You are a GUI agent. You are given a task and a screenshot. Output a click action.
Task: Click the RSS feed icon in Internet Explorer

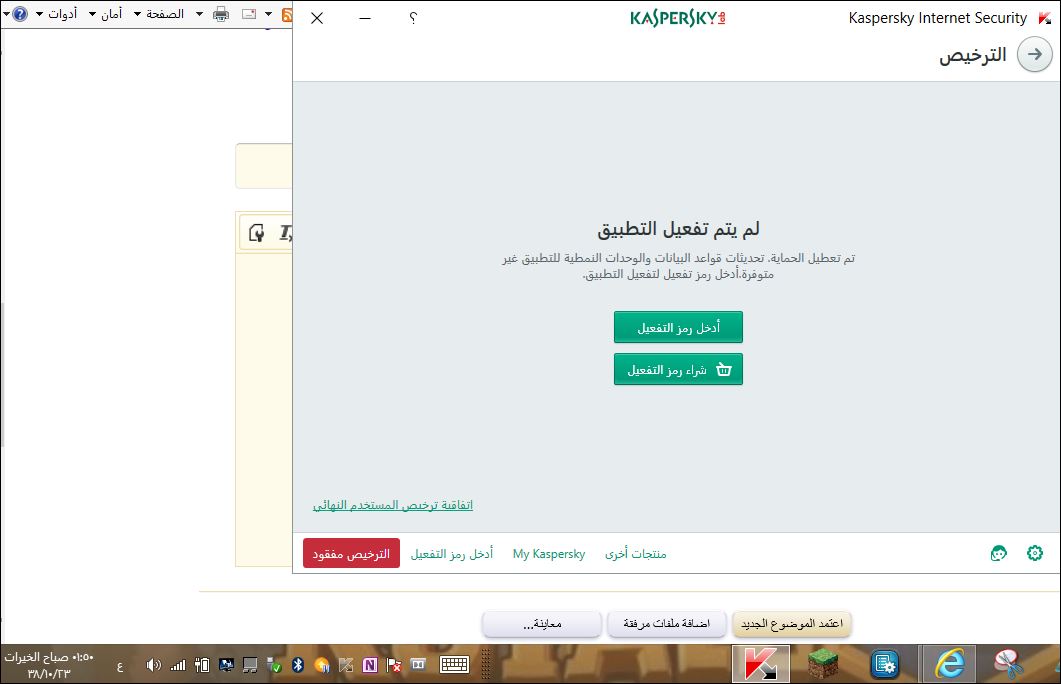coord(287,14)
